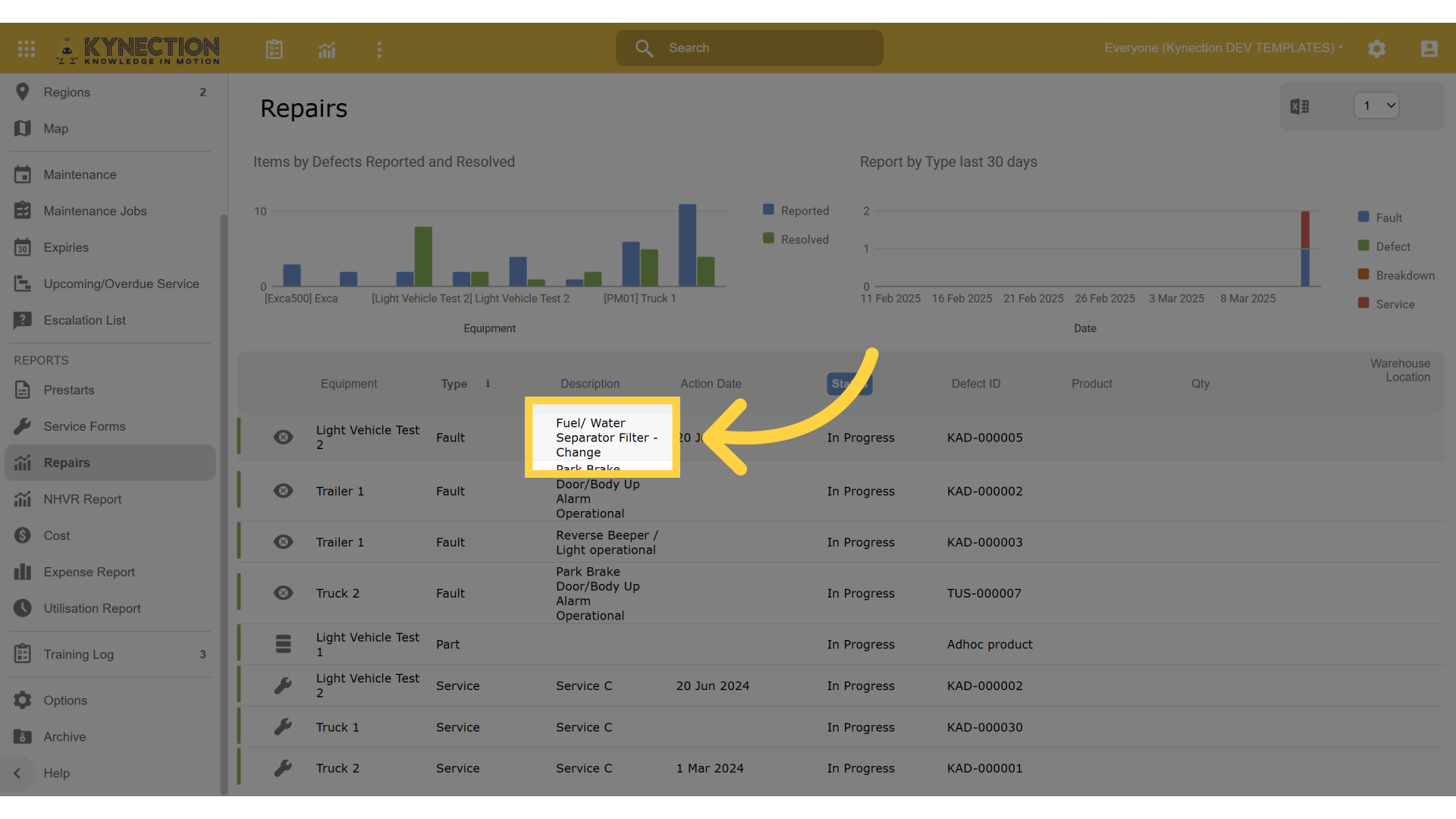Click the Kynection logo
Screen dimensions: 1456x819
[x=138, y=50]
